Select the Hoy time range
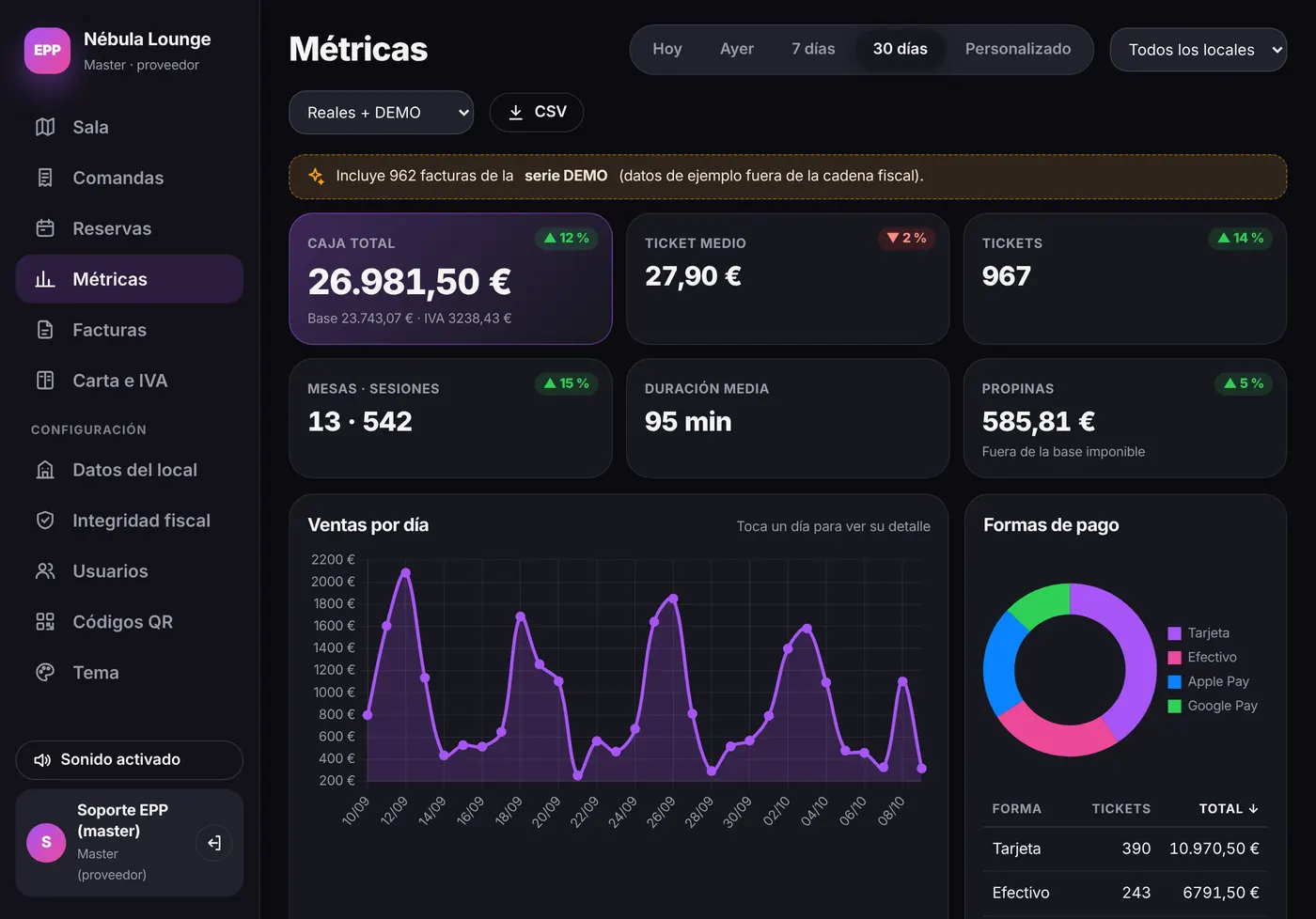Screen dimensions: 1316x919 pos(667,49)
